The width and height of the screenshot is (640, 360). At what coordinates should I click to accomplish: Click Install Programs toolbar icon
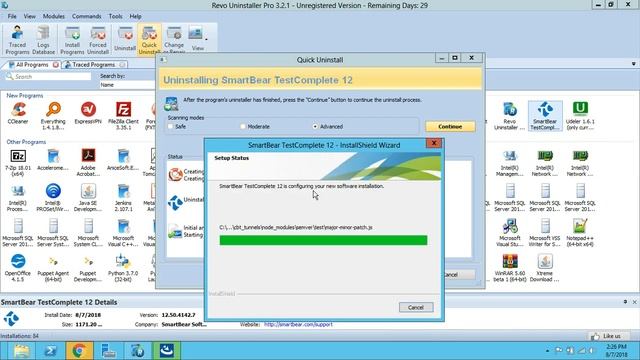72,40
